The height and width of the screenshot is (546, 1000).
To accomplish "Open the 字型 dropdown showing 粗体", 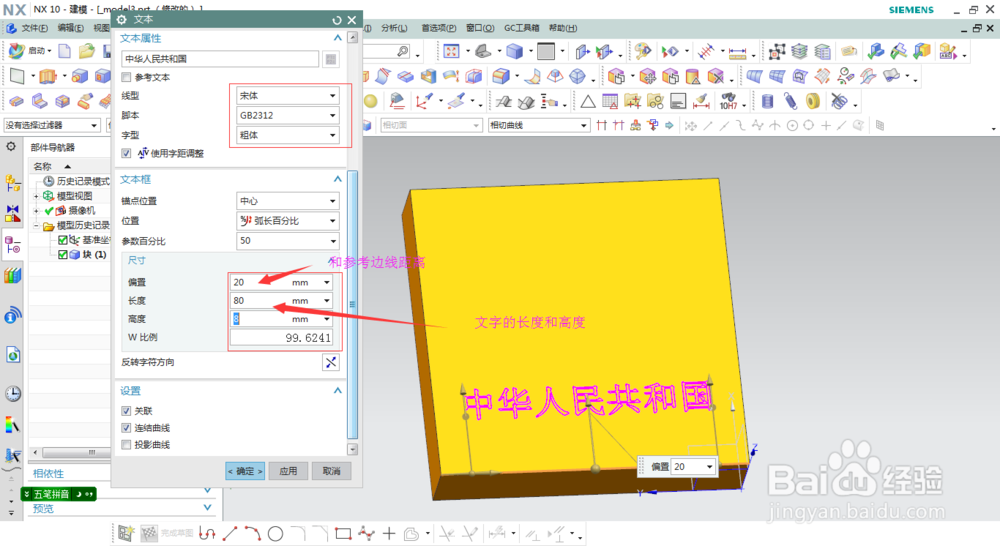I will (x=287, y=135).
